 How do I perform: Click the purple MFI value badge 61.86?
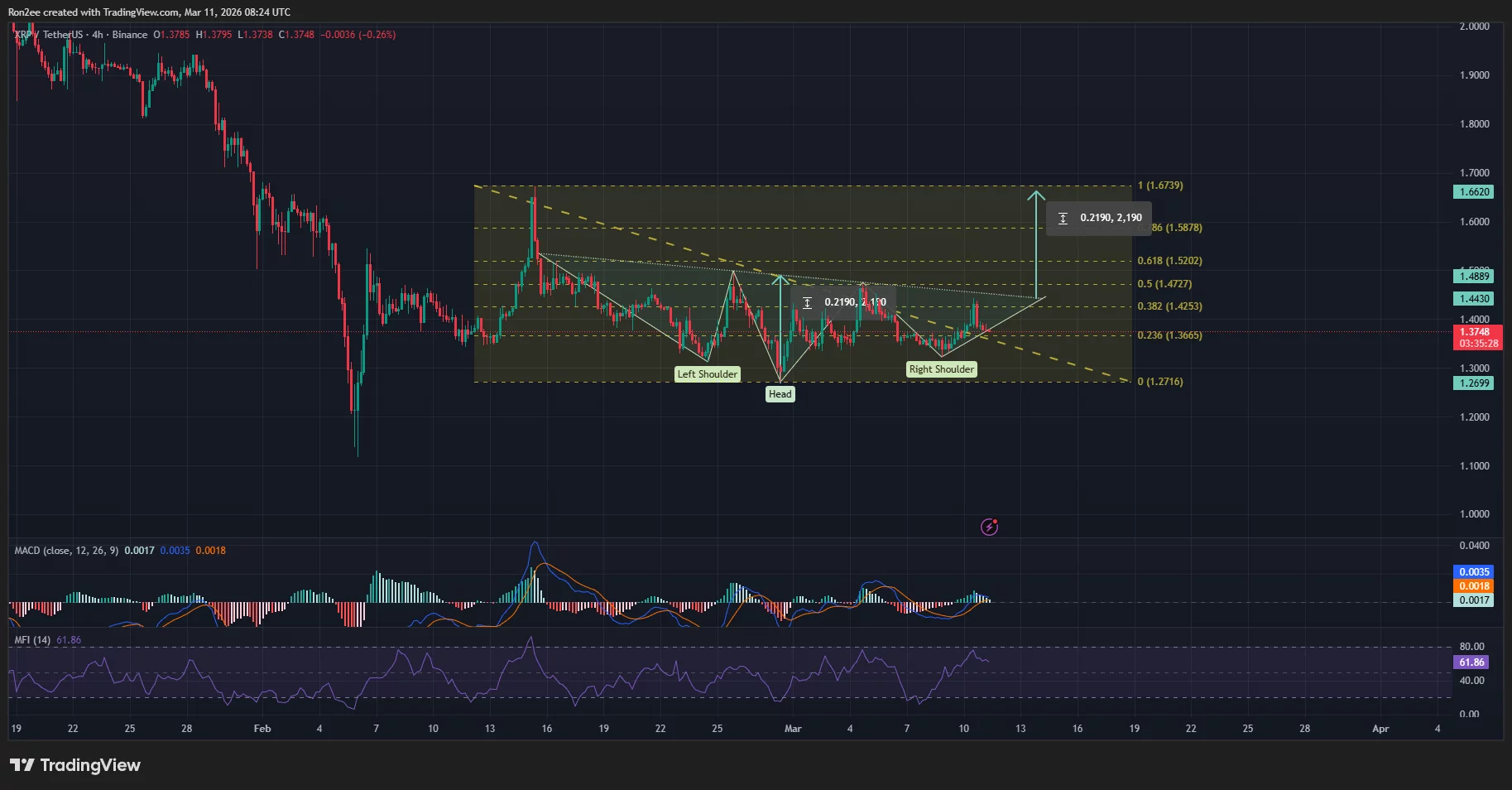click(x=1472, y=662)
